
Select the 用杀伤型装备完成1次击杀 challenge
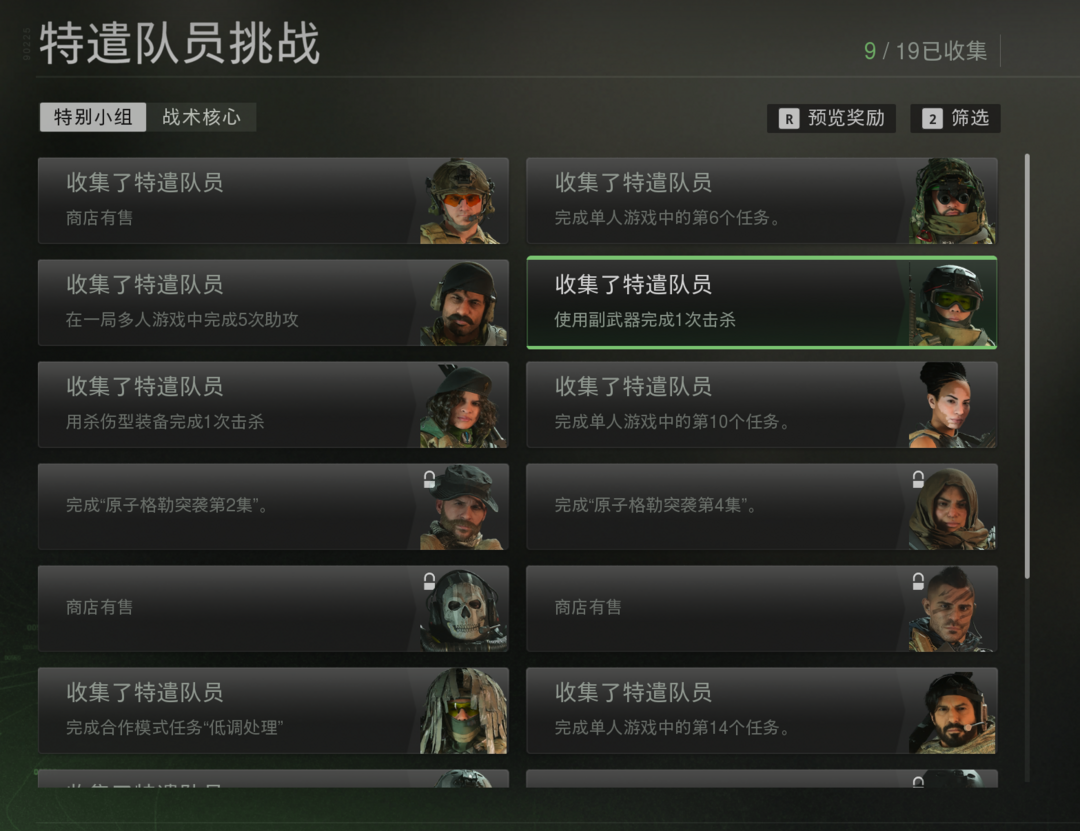tap(273, 404)
